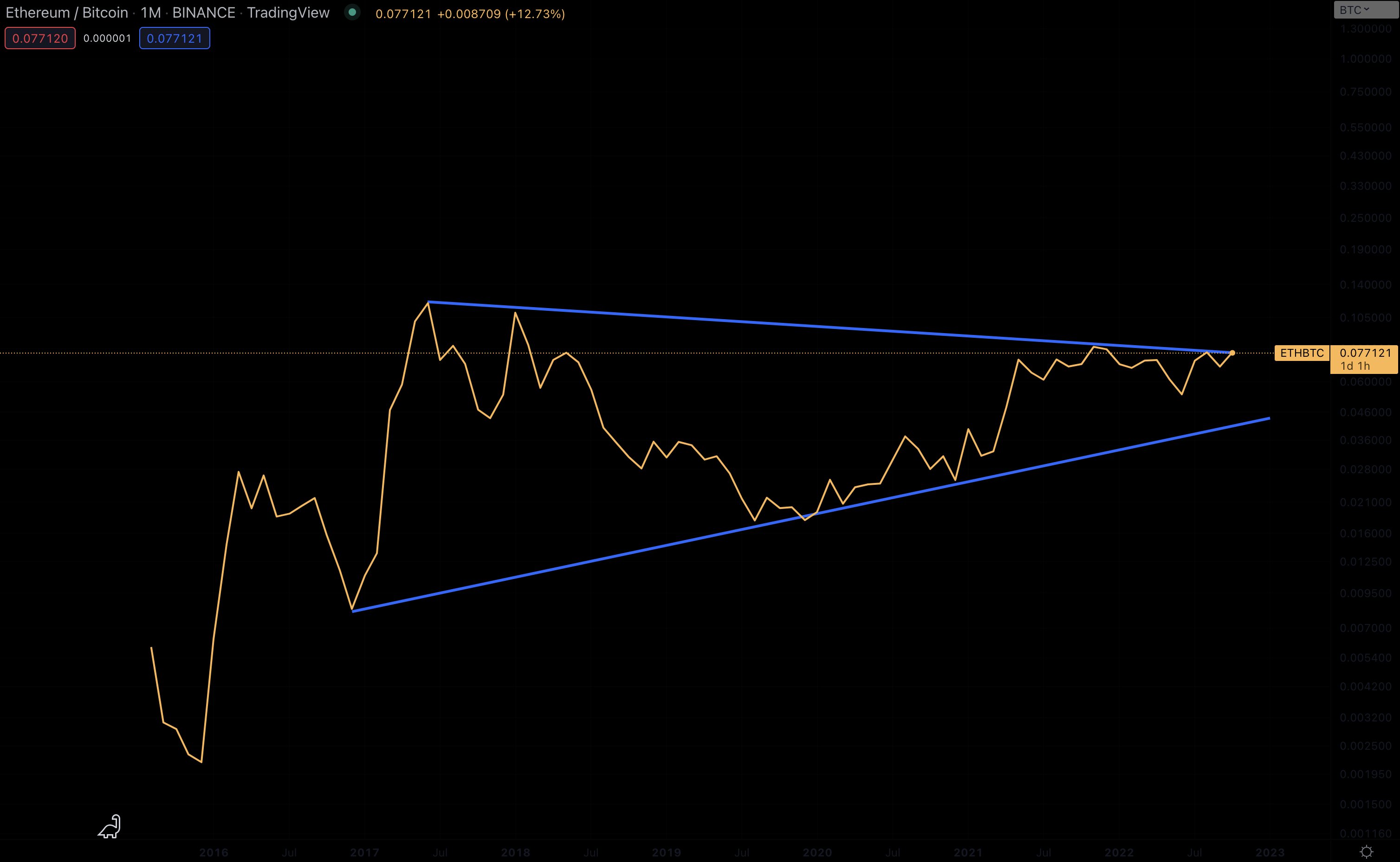Open chart settings gear icon
This screenshot has width=1400, height=862.
(1367, 852)
